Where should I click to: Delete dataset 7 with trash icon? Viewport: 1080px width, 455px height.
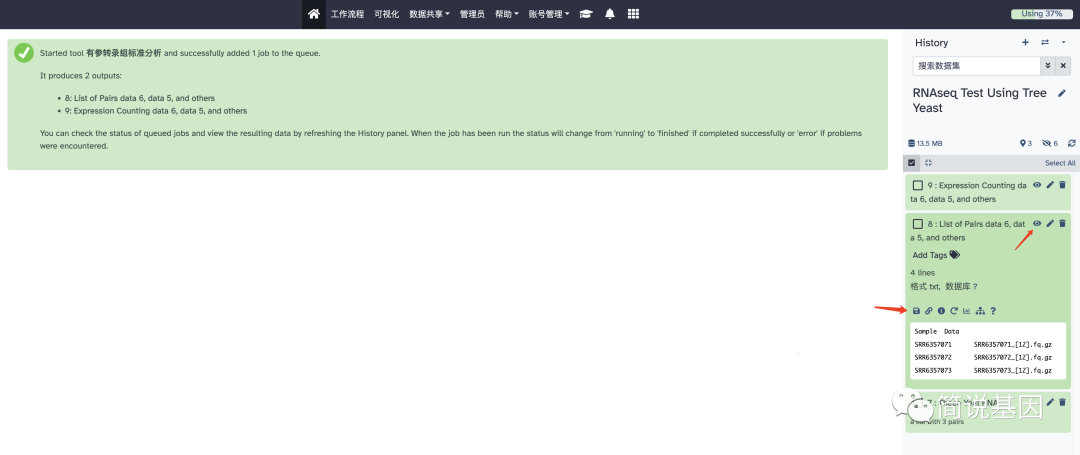(x=1062, y=402)
